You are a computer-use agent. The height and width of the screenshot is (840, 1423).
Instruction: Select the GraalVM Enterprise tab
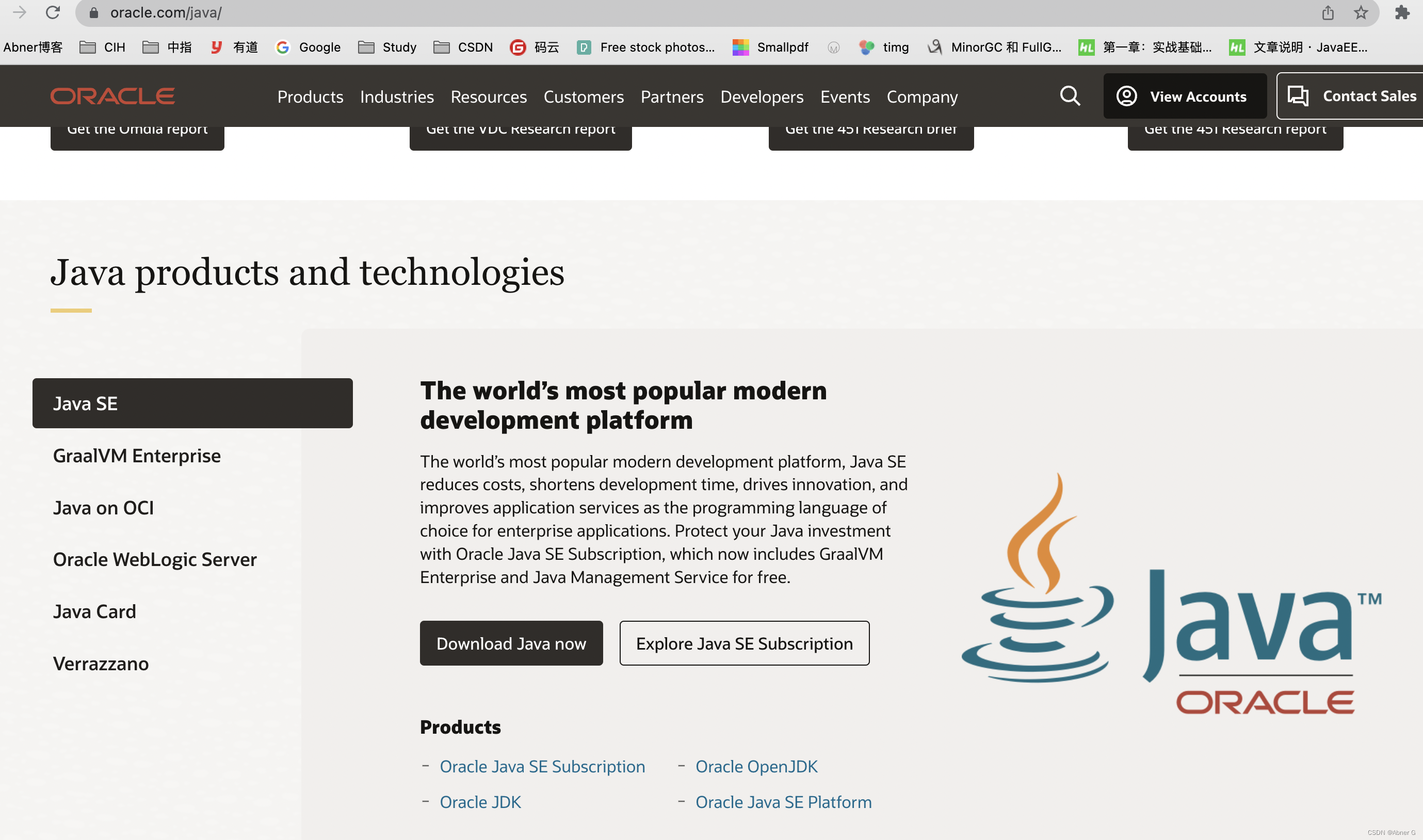click(136, 456)
